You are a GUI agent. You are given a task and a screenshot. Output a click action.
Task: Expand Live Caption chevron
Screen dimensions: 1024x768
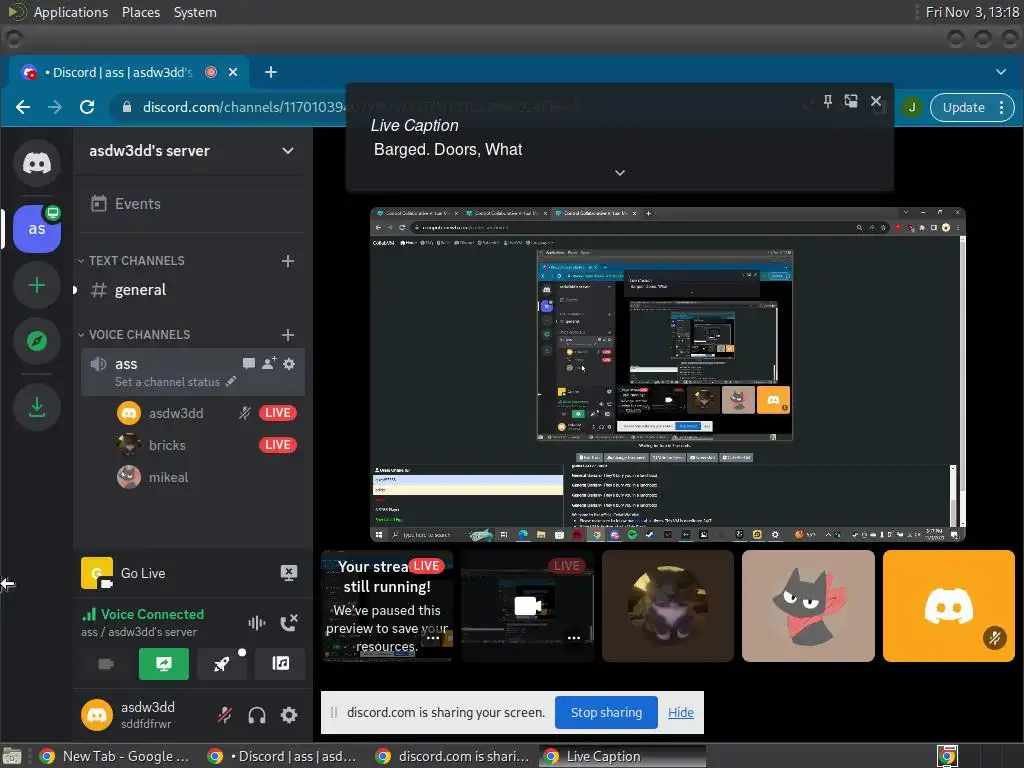pos(620,172)
